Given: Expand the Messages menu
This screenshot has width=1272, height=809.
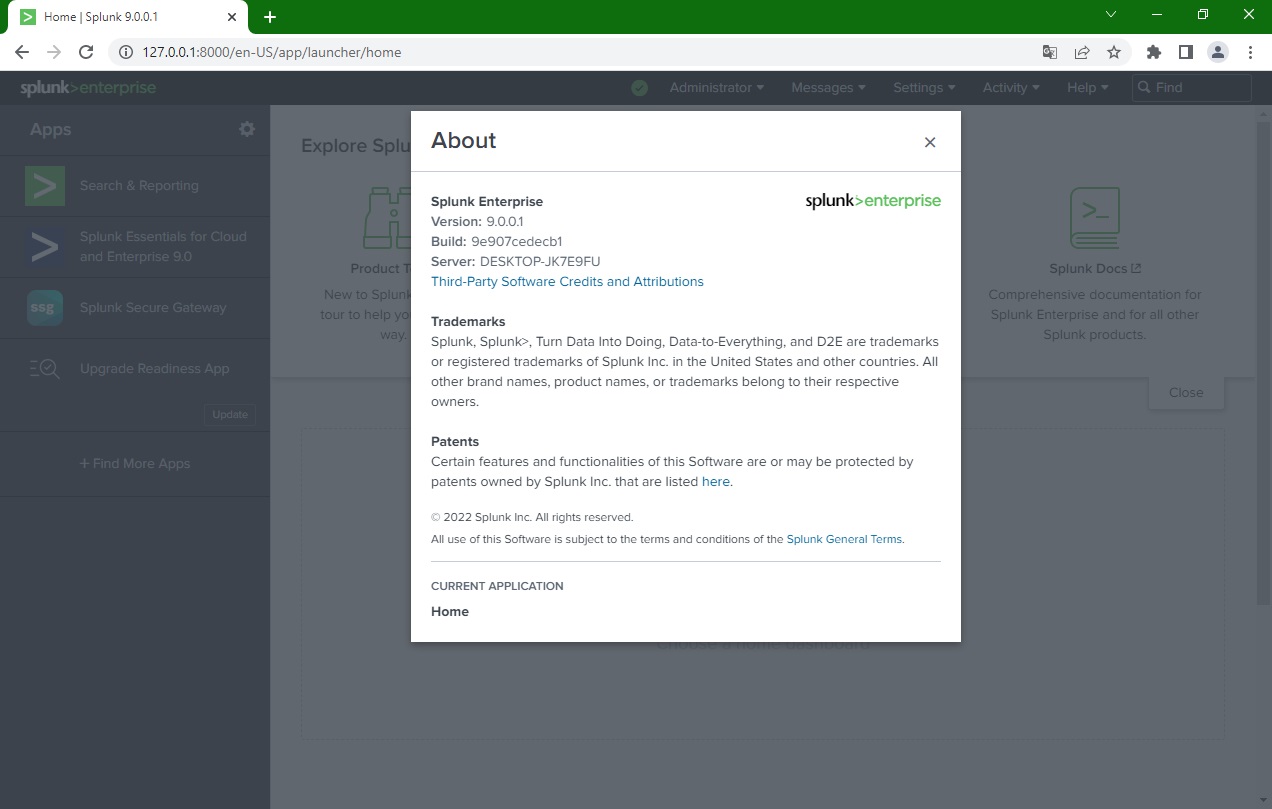Looking at the screenshot, I should (828, 87).
